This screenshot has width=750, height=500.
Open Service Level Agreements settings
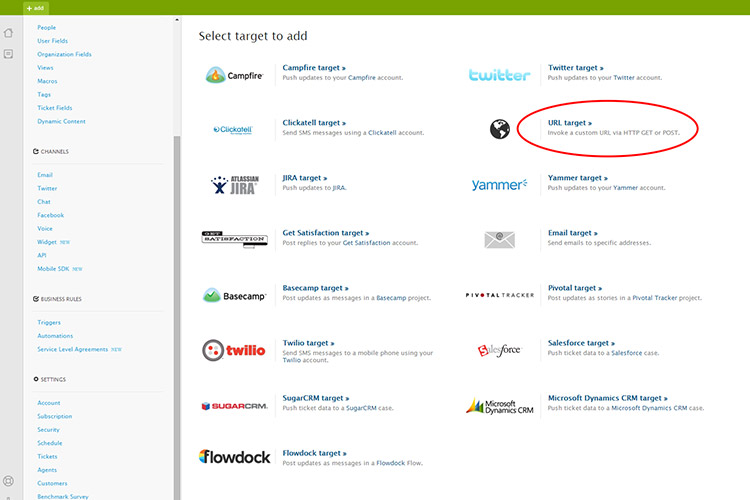click(74, 349)
